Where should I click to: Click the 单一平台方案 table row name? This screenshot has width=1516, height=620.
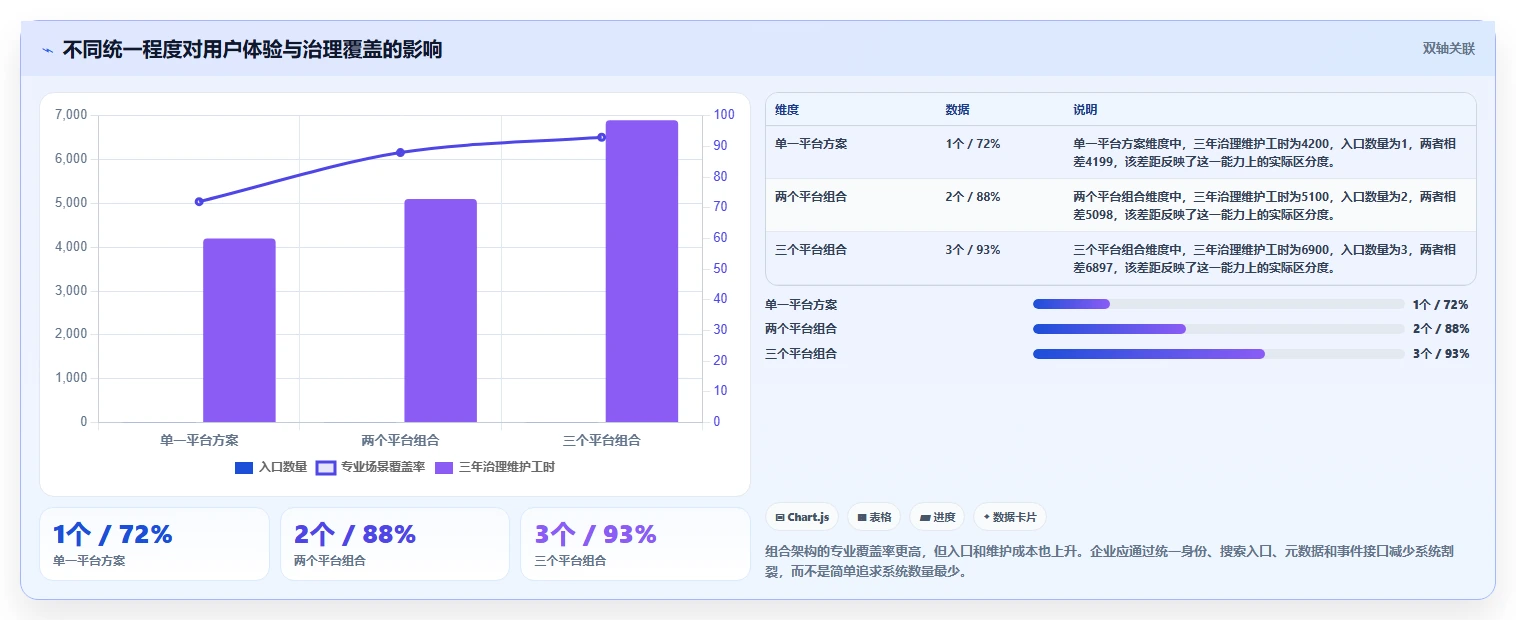811,144
